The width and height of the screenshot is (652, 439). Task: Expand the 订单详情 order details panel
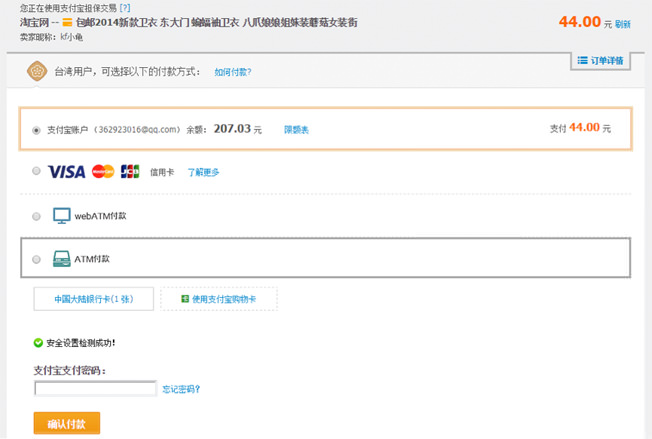pos(601,61)
